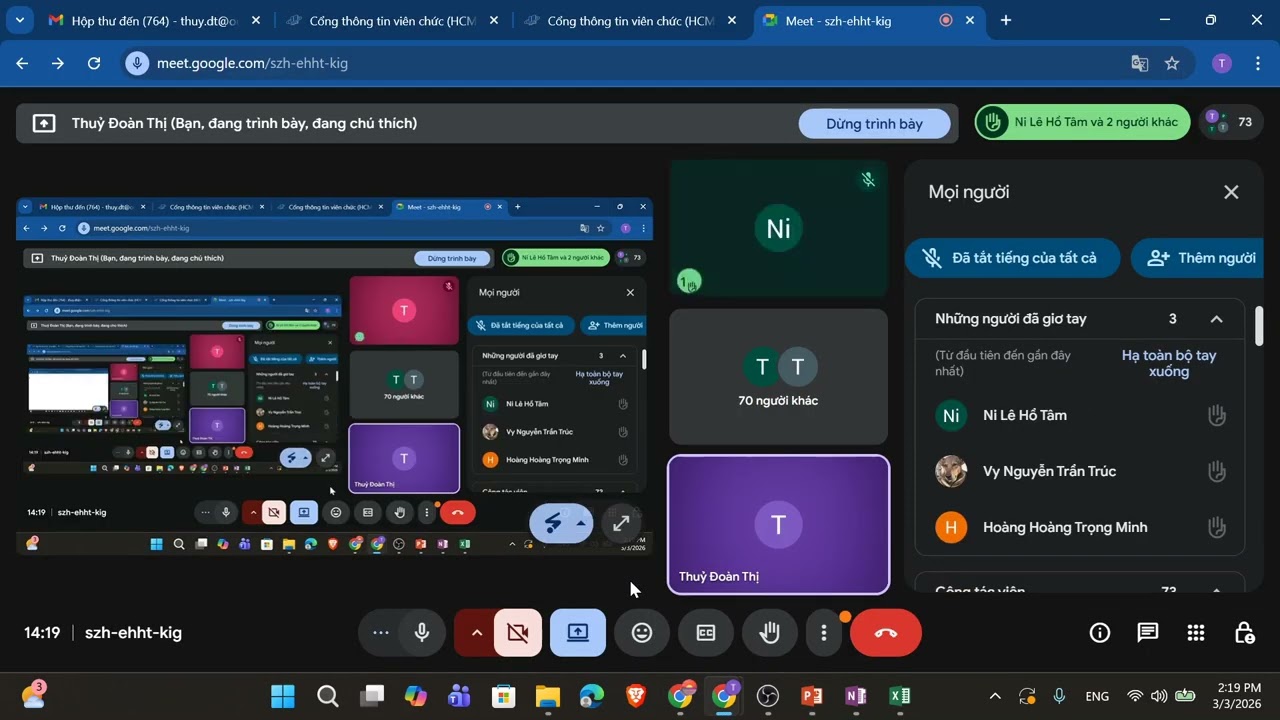Select participant name Vy Nguyễn Trần Trúc
The height and width of the screenshot is (720, 1280).
point(1049,471)
